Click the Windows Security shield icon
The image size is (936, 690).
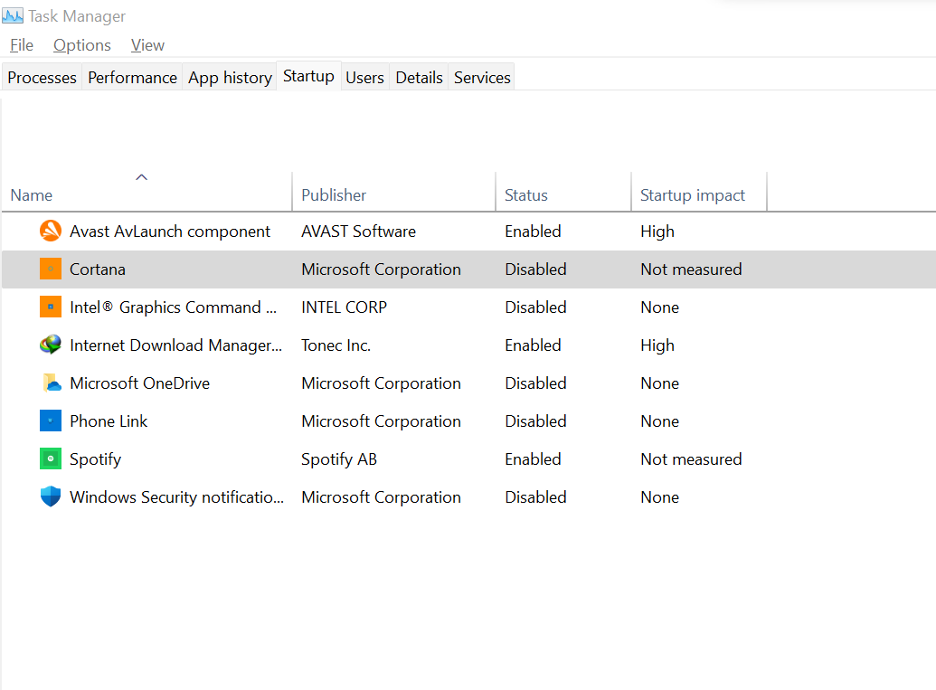(50, 497)
